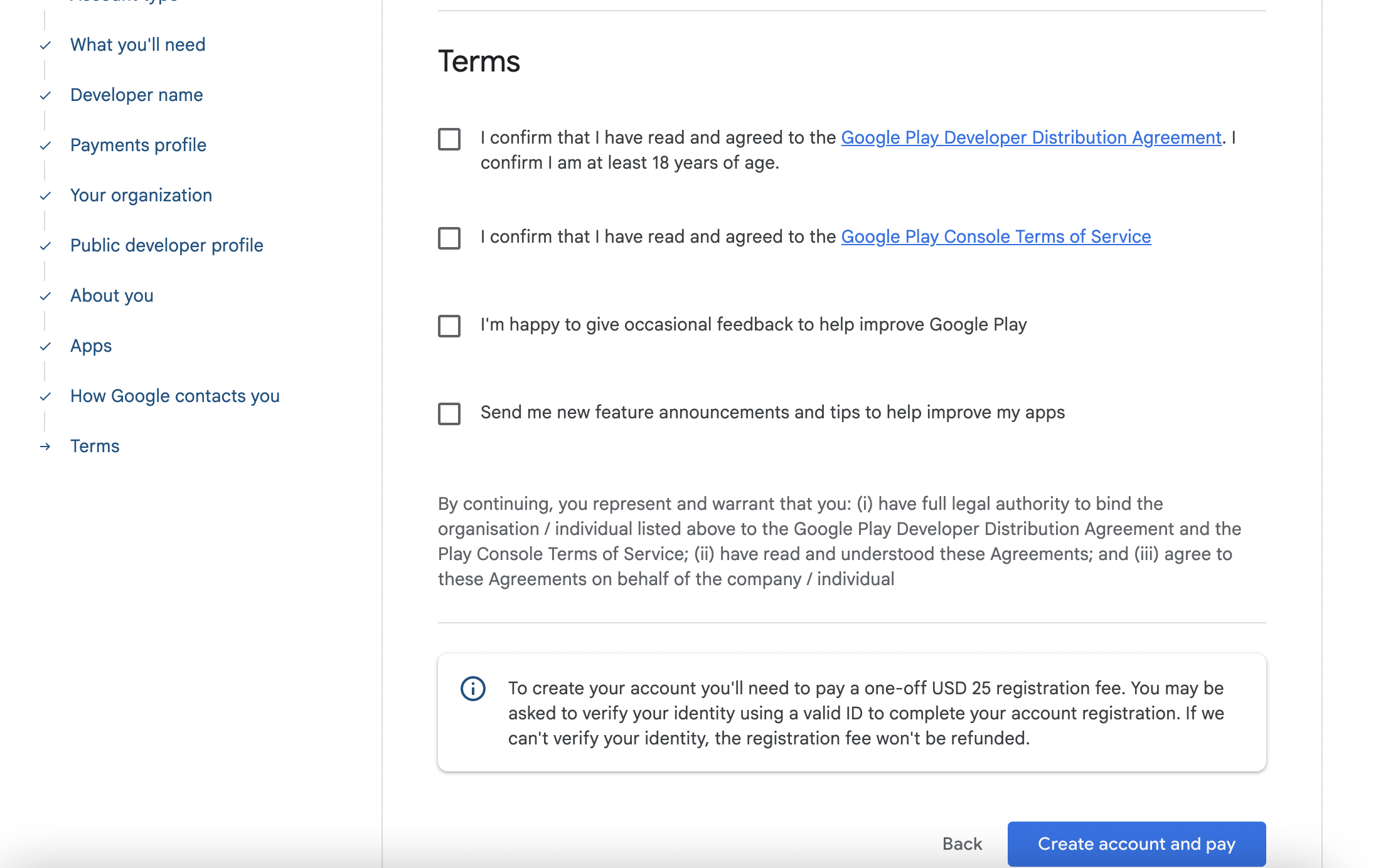1398x868 pixels.
Task: Check the feature announcements and tips checkbox
Action: pos(449,414)
